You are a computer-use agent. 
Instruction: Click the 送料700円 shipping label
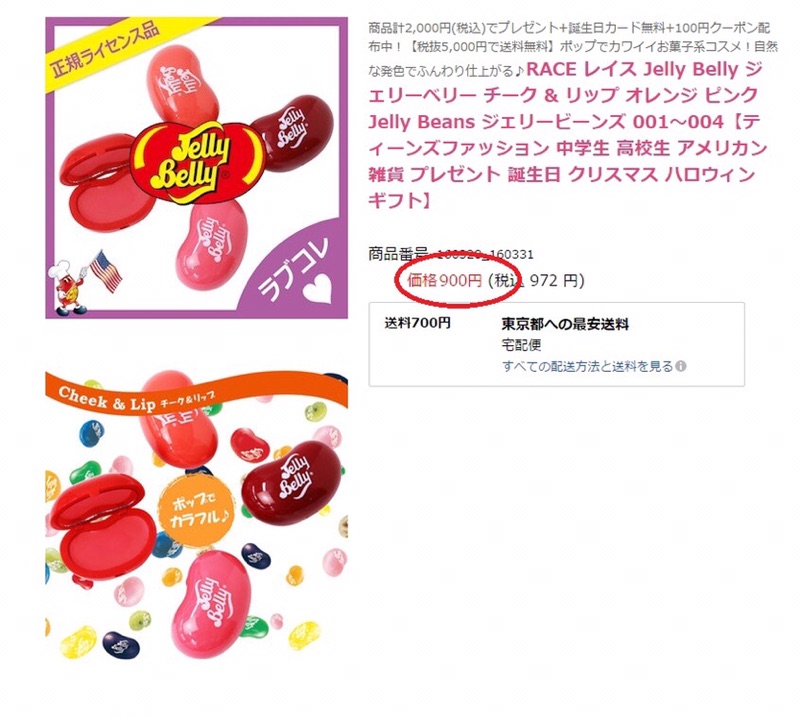coord(417,323)
